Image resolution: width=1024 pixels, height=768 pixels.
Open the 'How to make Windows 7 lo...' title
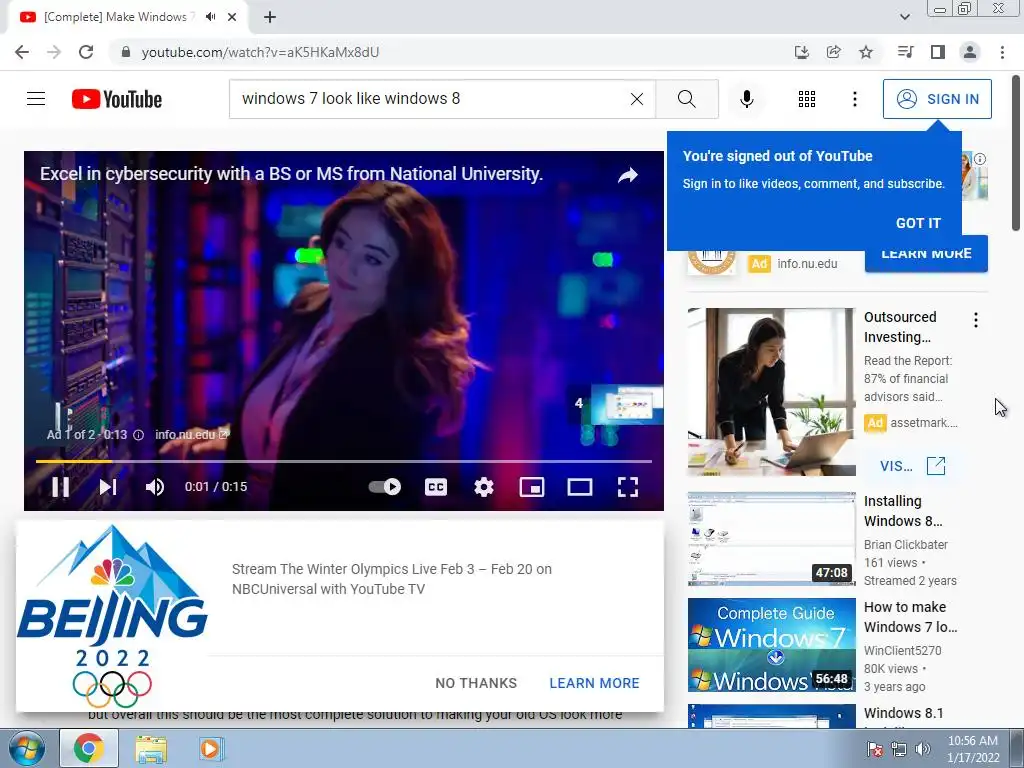click(910, 617)
